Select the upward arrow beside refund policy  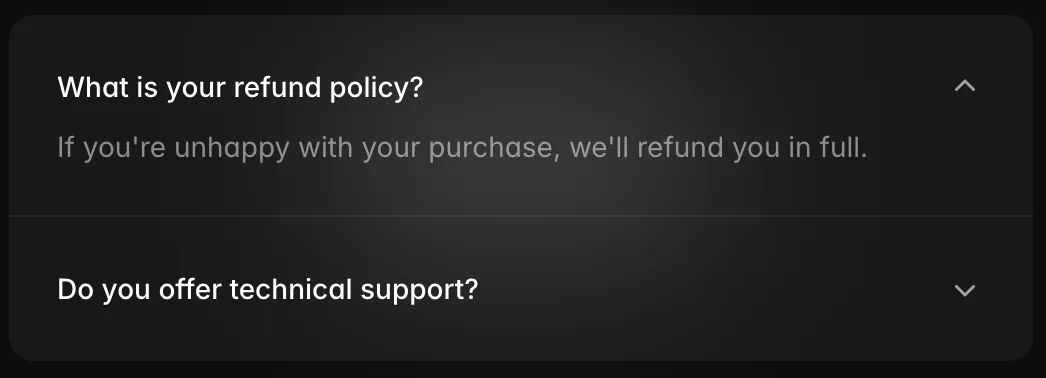point(965,86)
